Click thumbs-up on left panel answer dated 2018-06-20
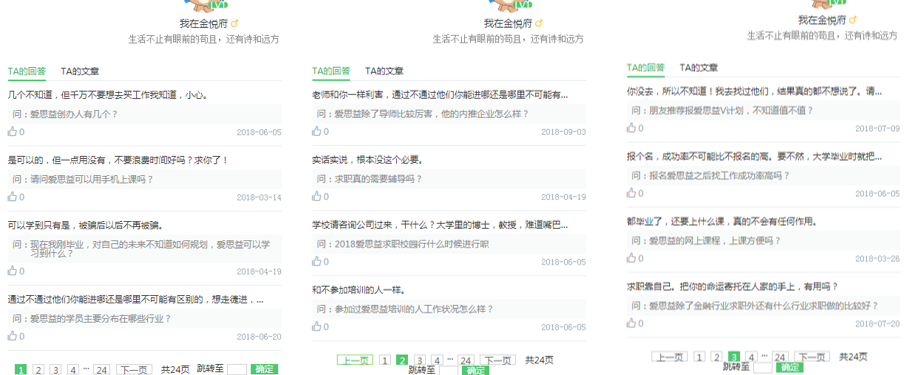Screen dimensions: 908x375 pyautogui.click(x=12, y=336)
